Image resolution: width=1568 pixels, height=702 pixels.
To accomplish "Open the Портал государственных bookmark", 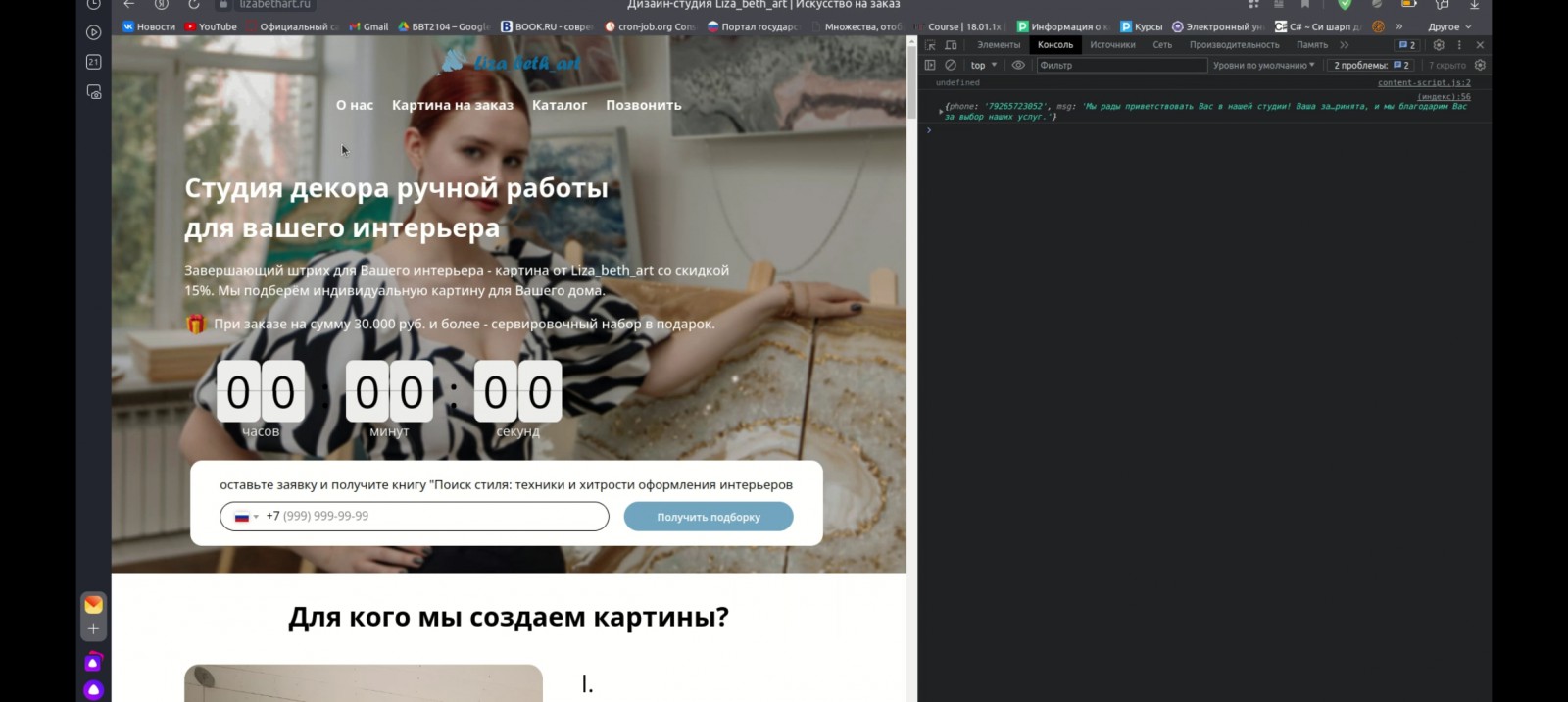I will [x=753, y=26].
